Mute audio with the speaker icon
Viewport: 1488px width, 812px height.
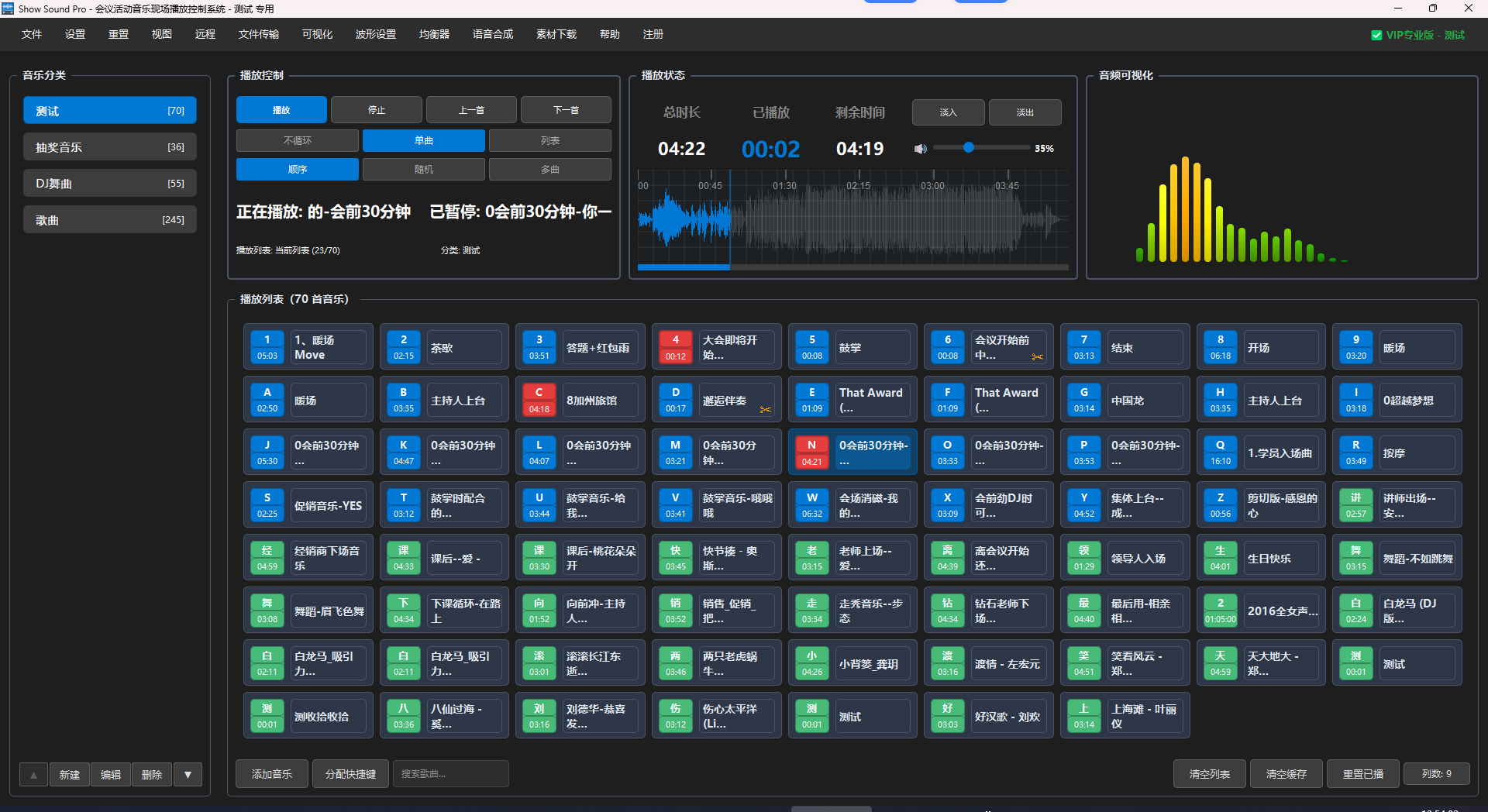920,149
